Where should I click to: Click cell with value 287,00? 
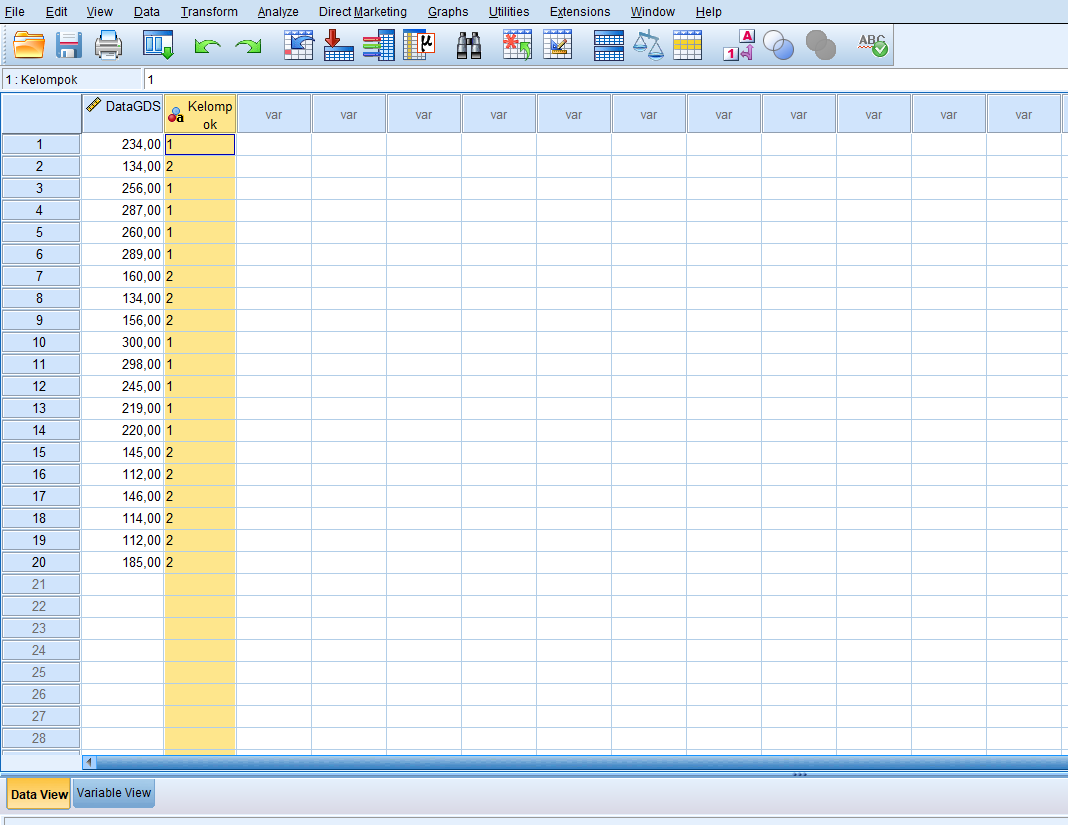click(123, 211)
